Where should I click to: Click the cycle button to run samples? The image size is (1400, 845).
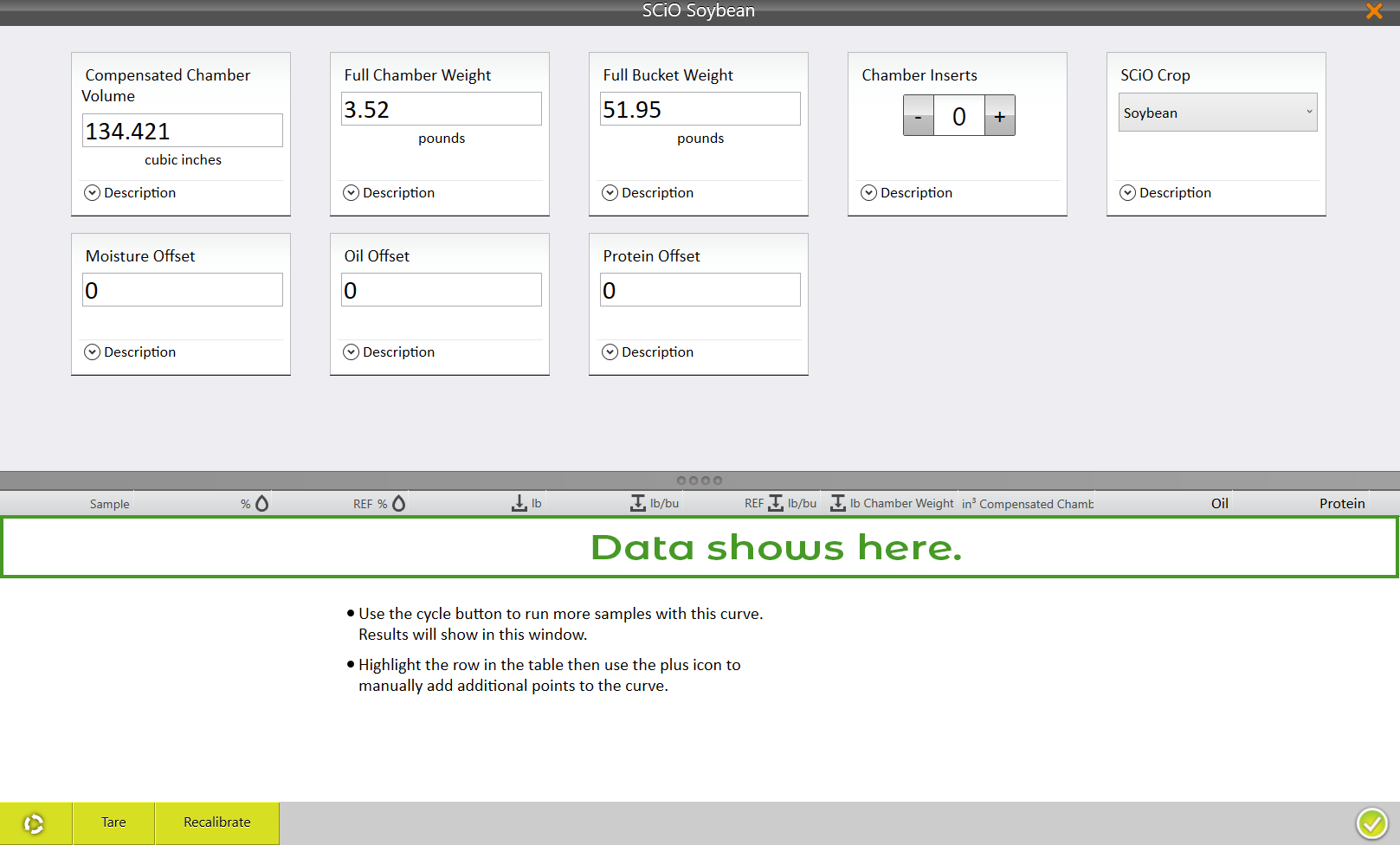[x=35, y=823]
